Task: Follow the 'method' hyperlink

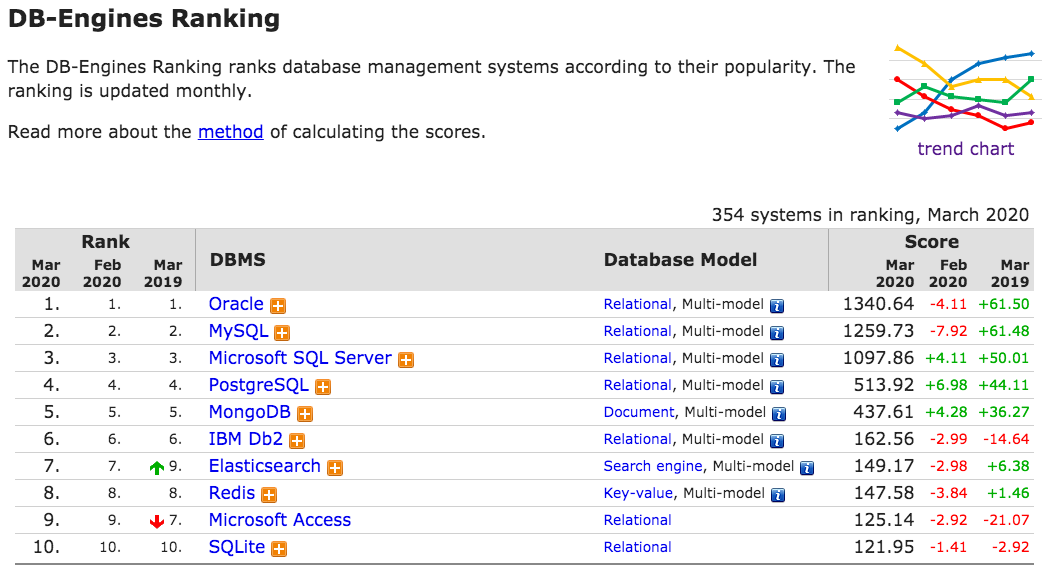Action: click(x=231, y=131)
